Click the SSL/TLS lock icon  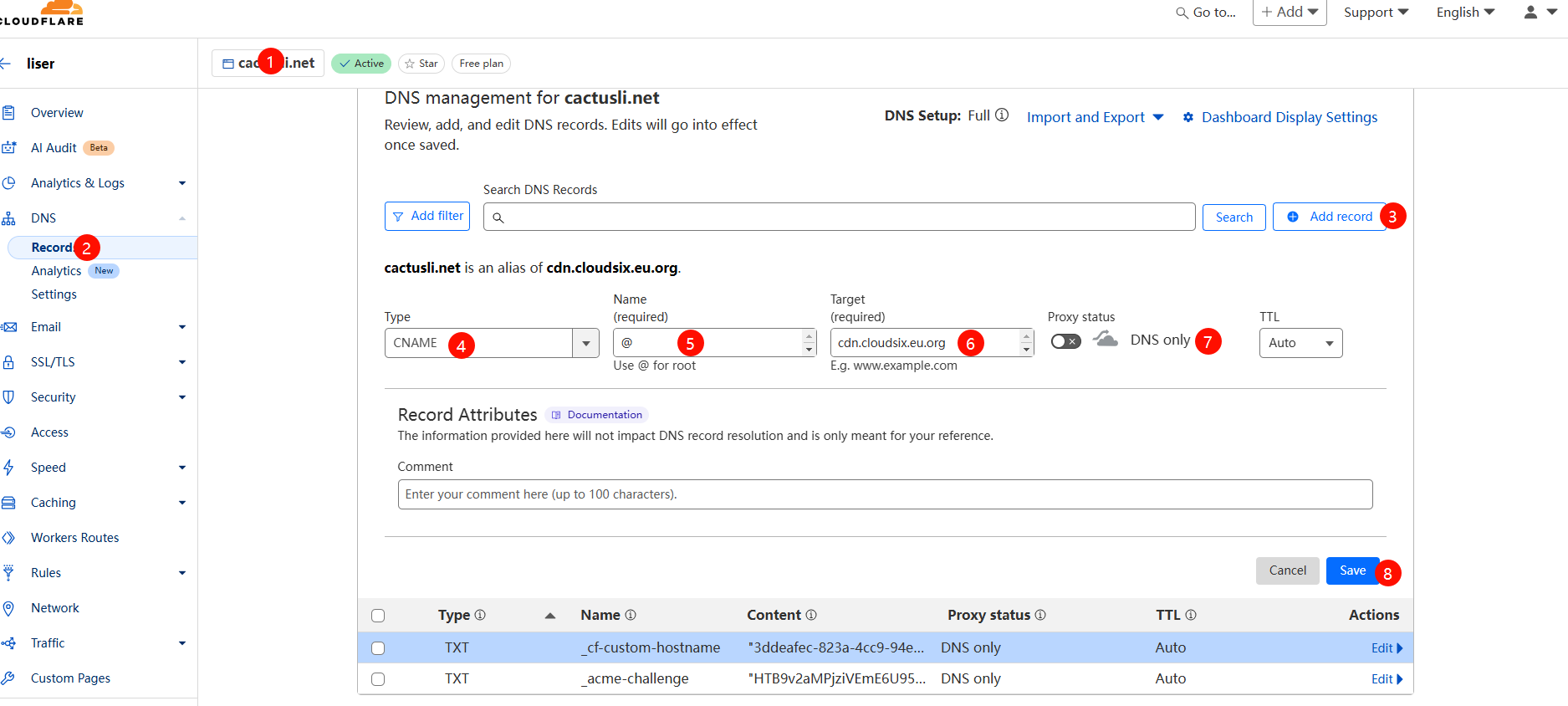[8, 362]
